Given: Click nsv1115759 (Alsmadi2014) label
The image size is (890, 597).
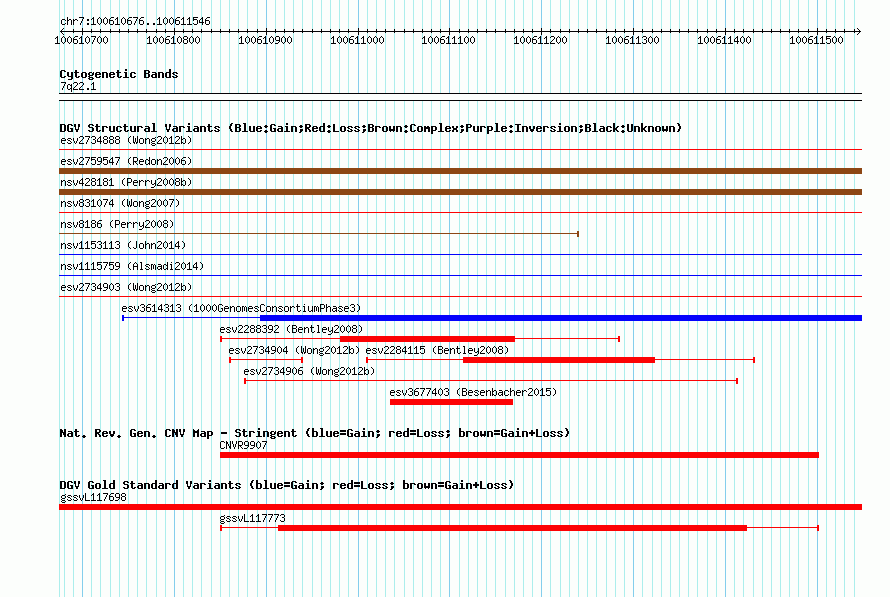Looking at the screenshot, I should (132, 266).
